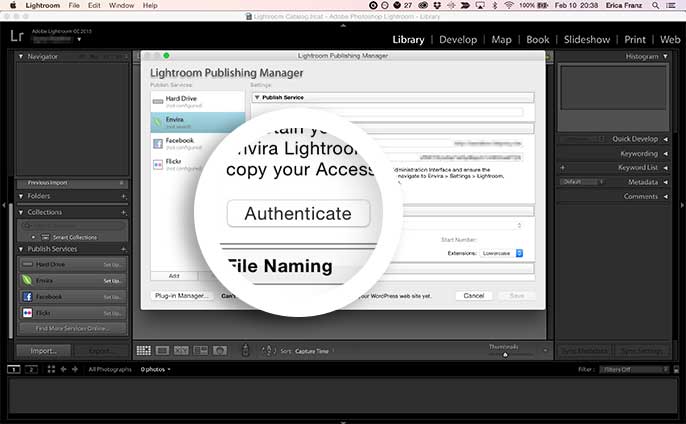The width and height of the screenshot is (686, 424).
Task: Open the Help menu
Action: pos(150,5)
